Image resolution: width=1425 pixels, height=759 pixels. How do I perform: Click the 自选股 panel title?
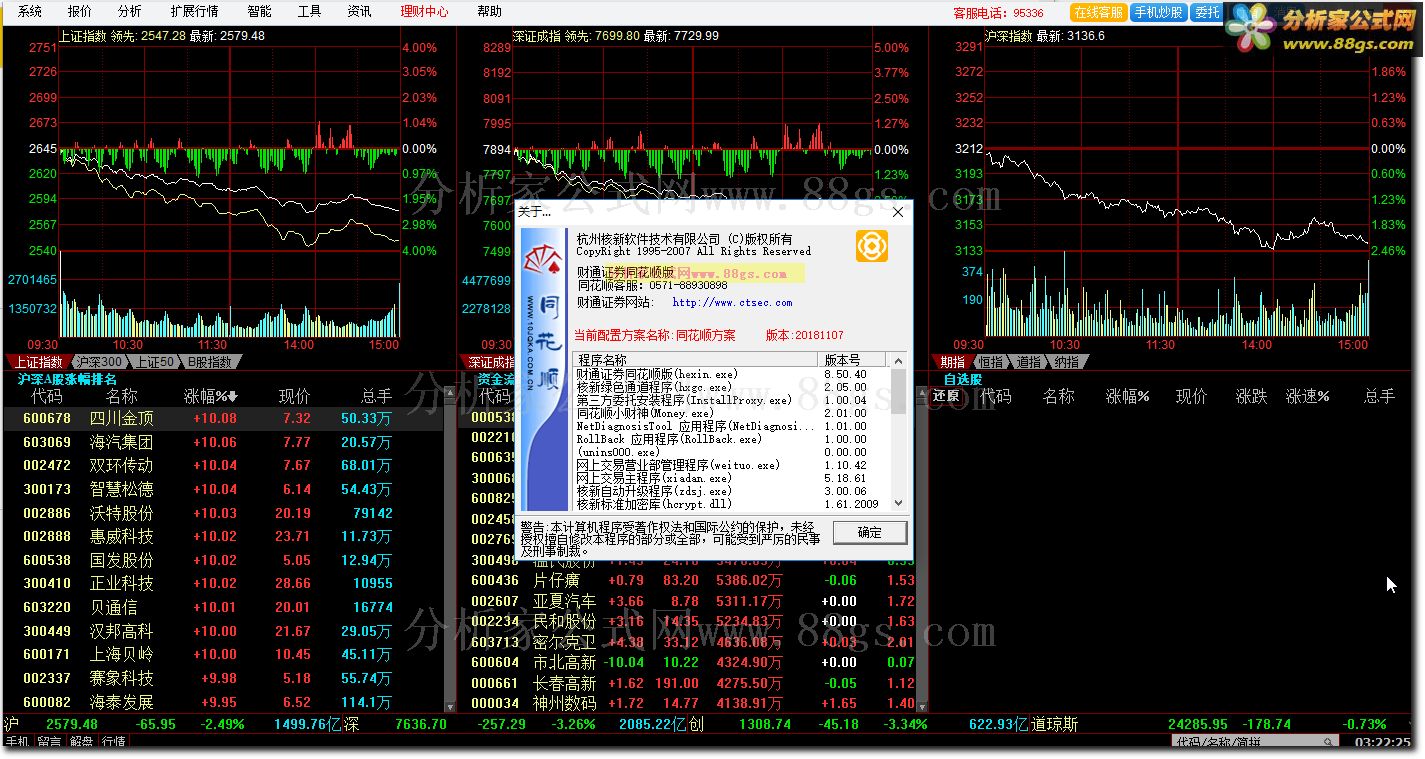coord(963,379)
